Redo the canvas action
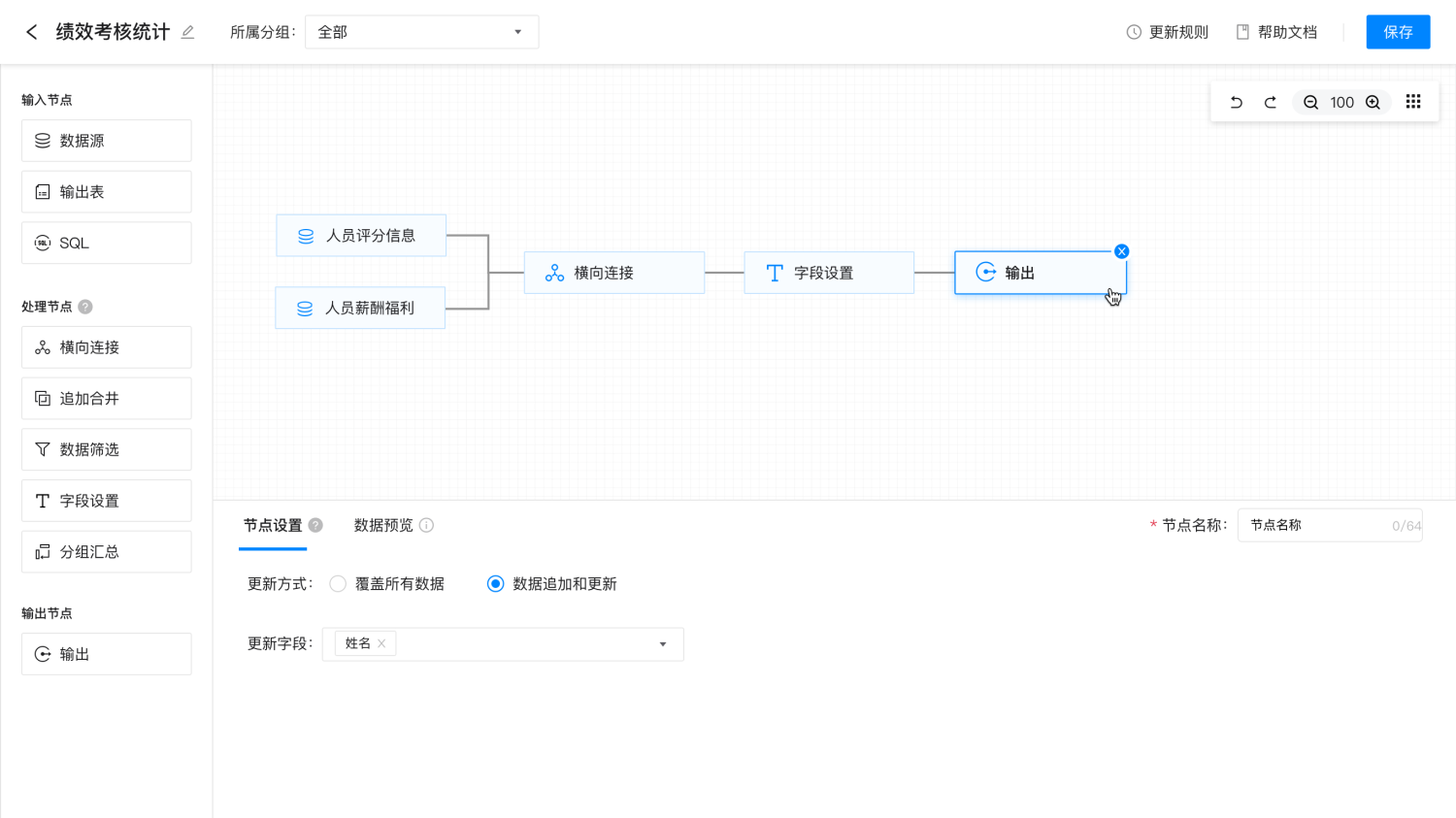The image size is (1456, 818). point(1270,102)
